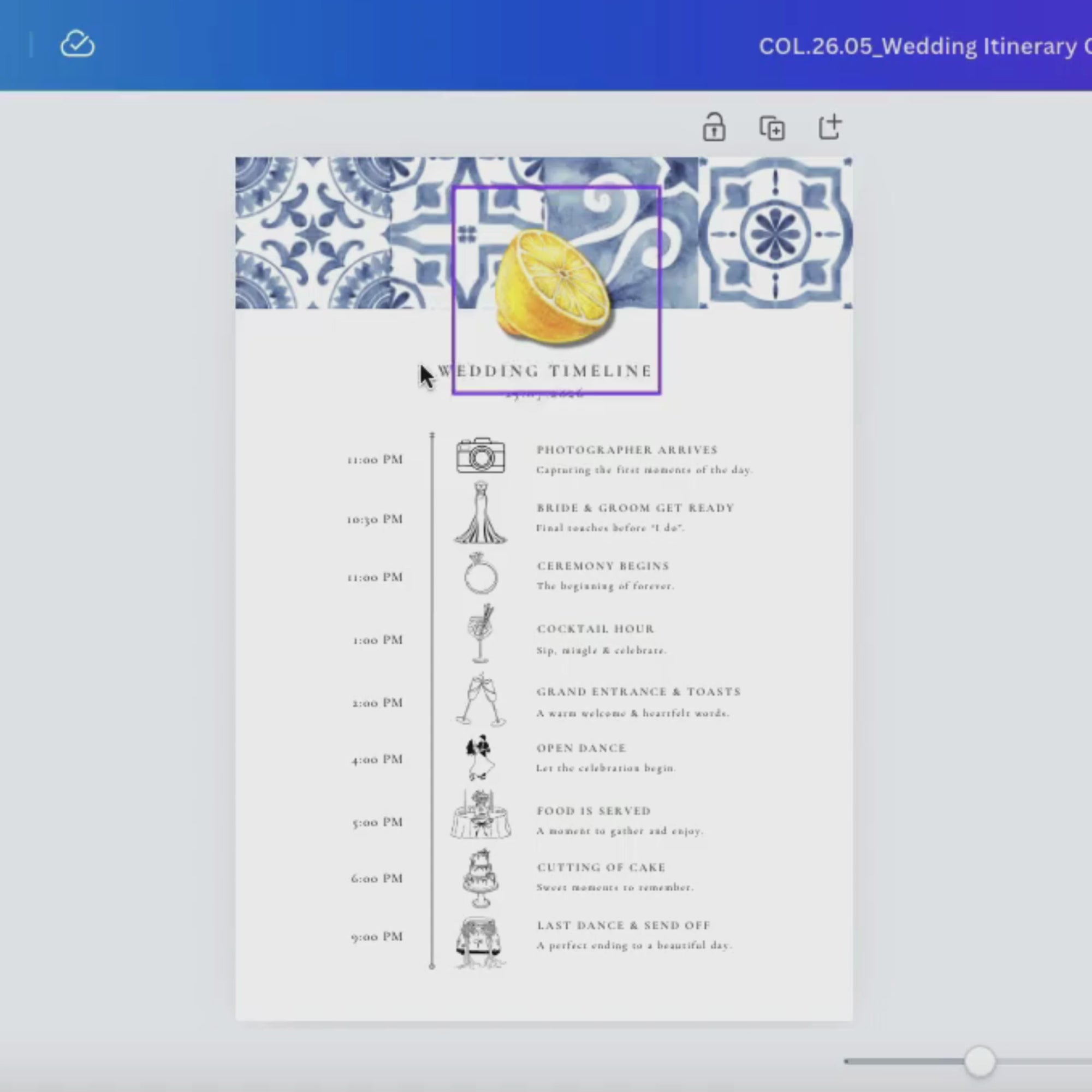Select the wedding dress icon
The height and width of the screenshot is (1092, 1092).
point(480,513)
